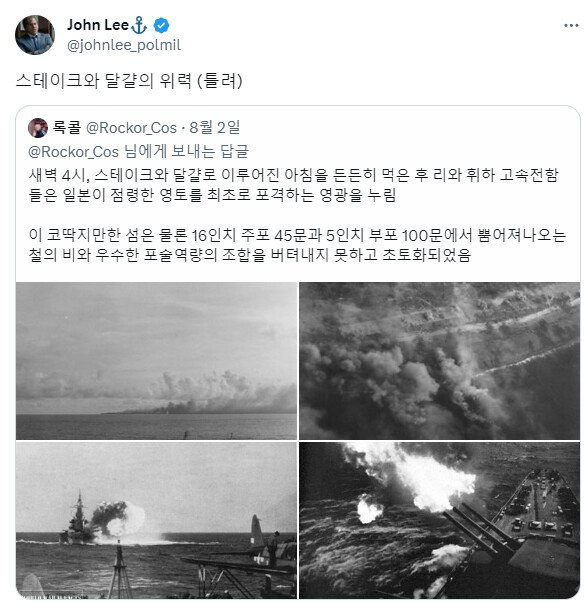Click the blue verified badge
Image resolution: width=588 pixels, height=610 pixels.
161,25
